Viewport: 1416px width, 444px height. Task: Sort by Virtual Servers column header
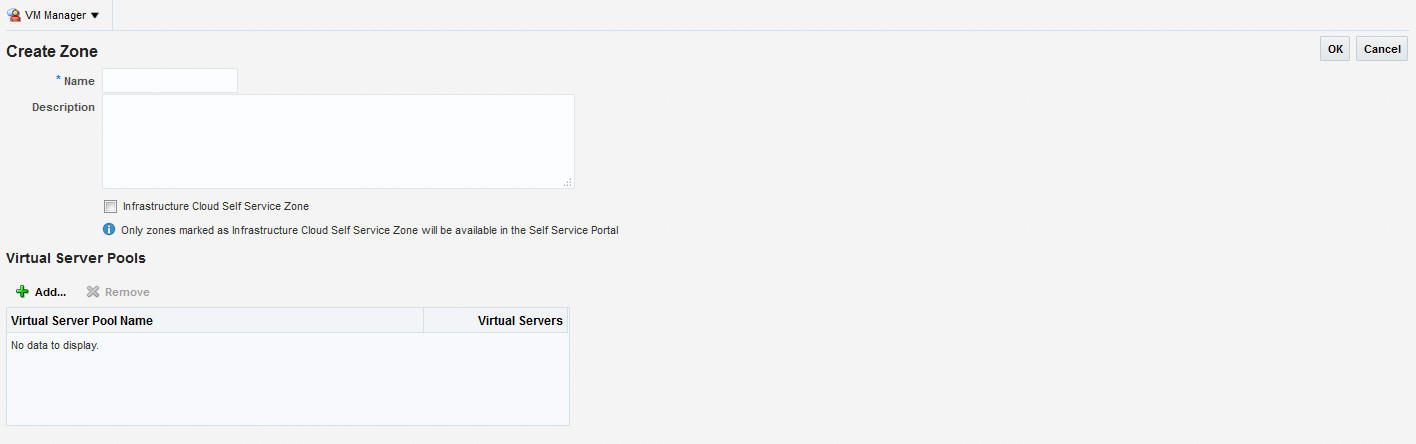click(520, 321)
